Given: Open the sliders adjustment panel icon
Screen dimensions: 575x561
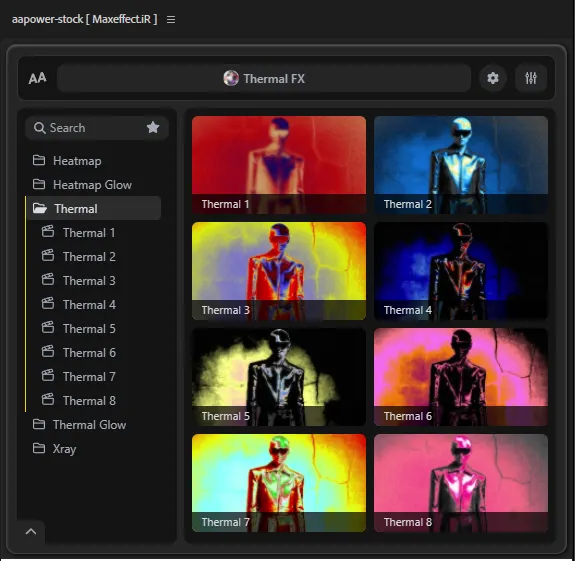Looking at the screenshot, I should [x=531, y=78].
